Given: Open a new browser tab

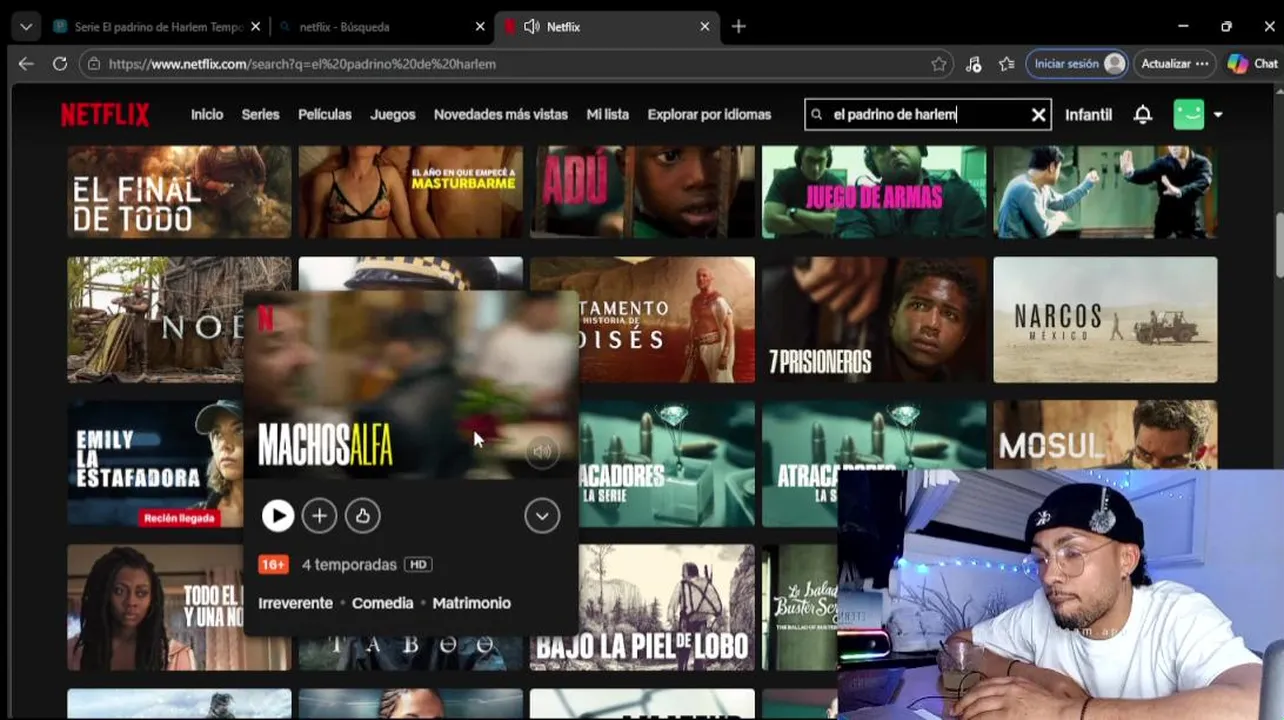Looking at the screenshot, I should (738, 27).
